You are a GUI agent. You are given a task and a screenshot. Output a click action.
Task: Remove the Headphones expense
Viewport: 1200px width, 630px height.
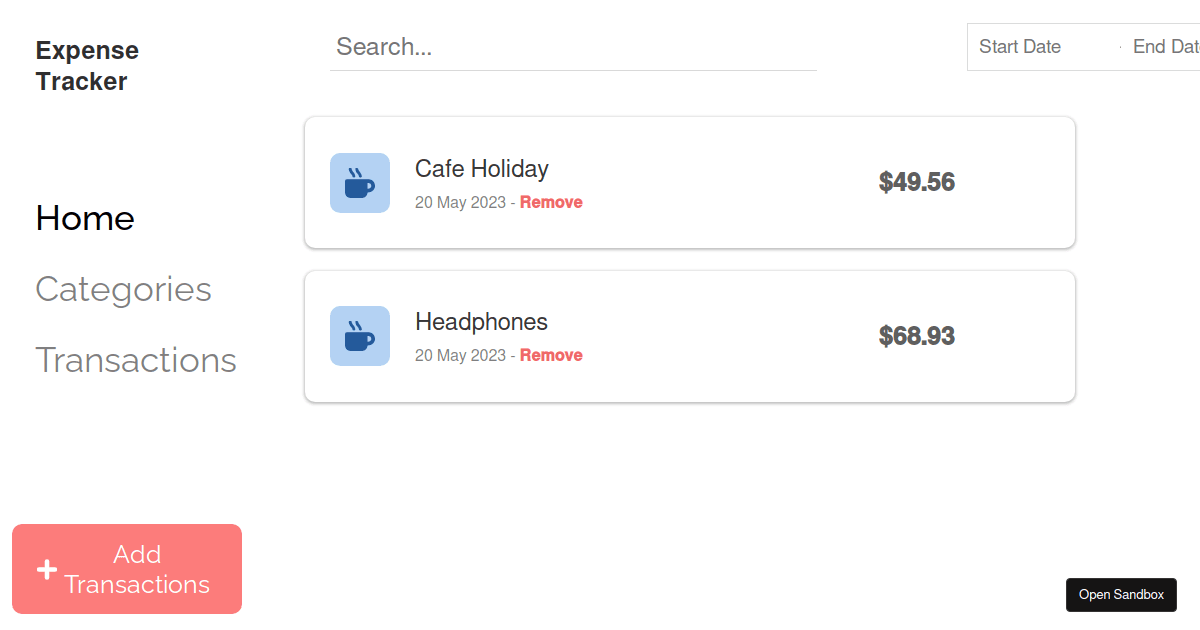click(x=551, y=354)
